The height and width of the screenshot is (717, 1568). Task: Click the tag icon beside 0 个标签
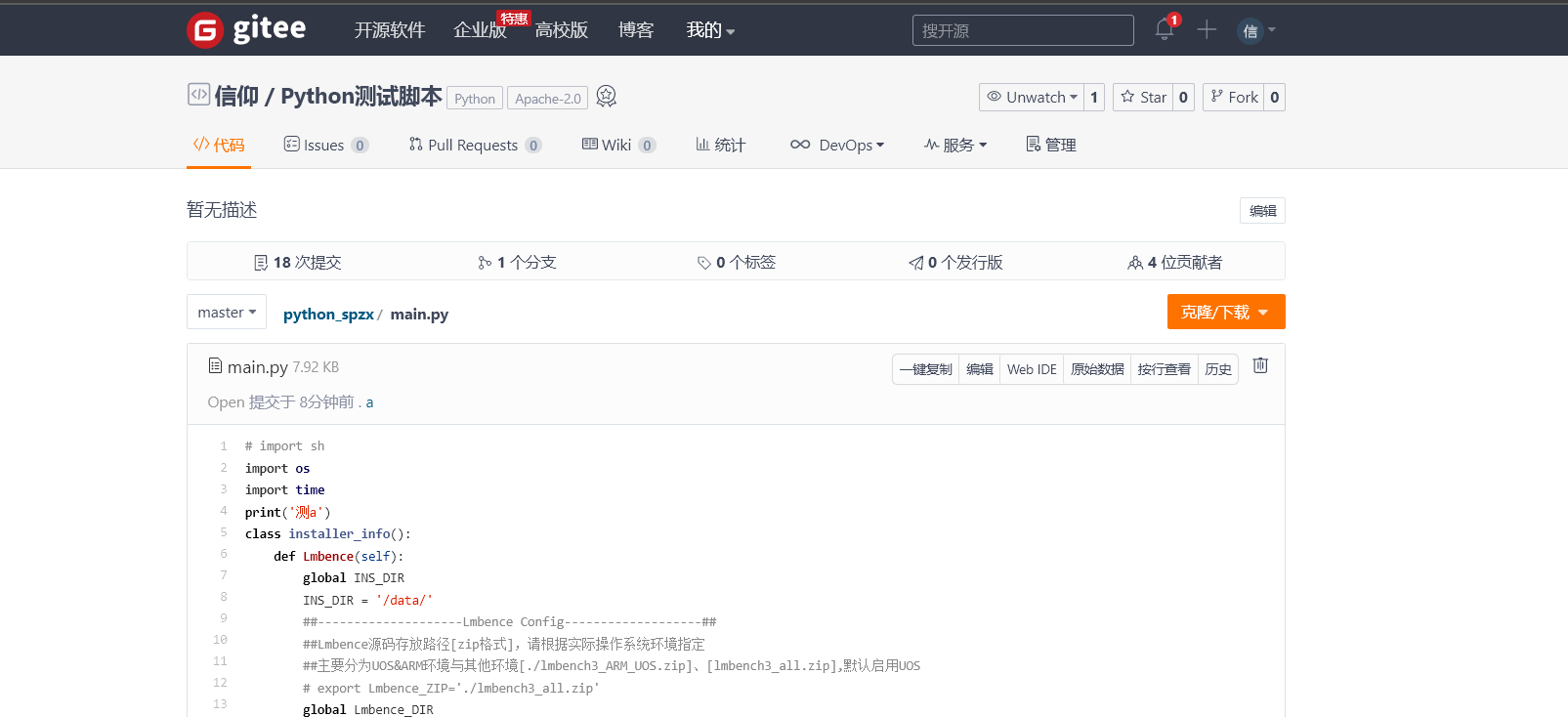click(703, 263)
